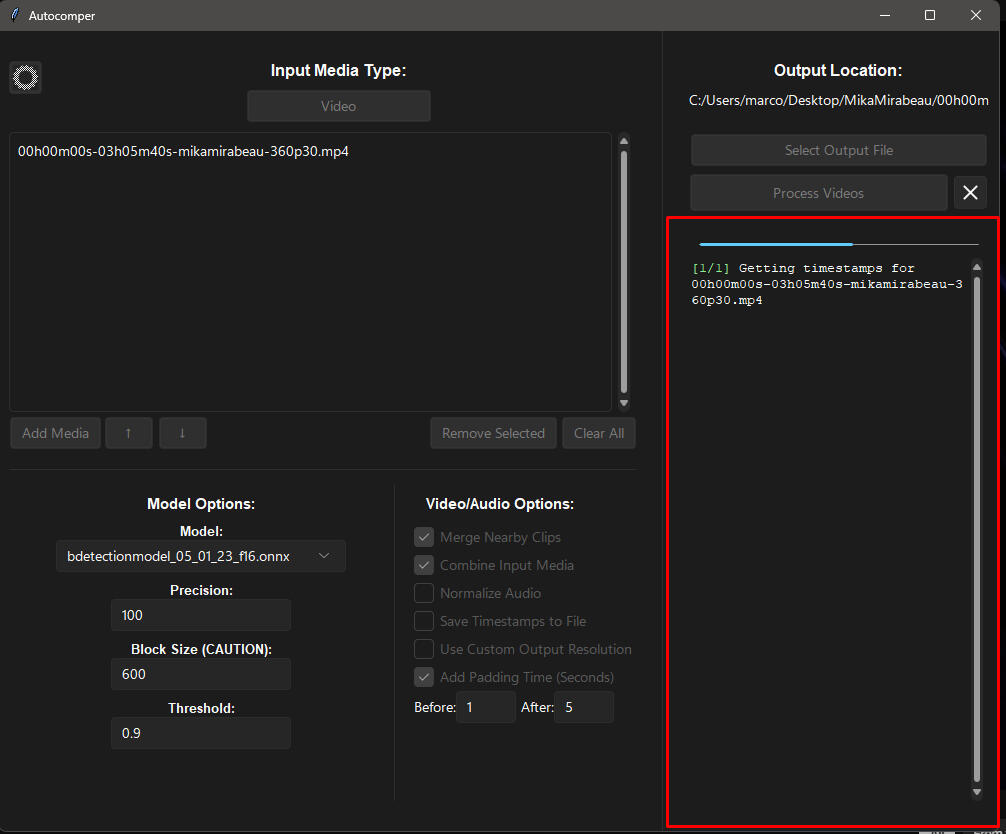Open the Model dropdown list
This screenshot has height=834, width=1006.
pos(200,556)
